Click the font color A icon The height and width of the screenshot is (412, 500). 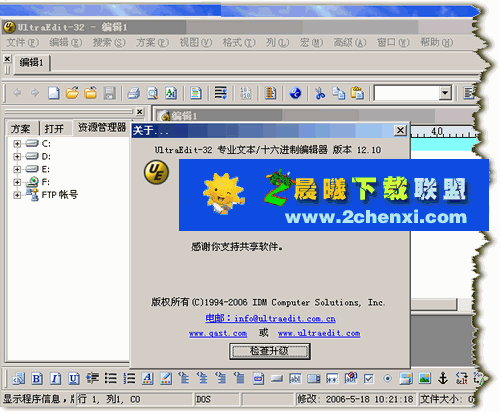click(148, 378)
